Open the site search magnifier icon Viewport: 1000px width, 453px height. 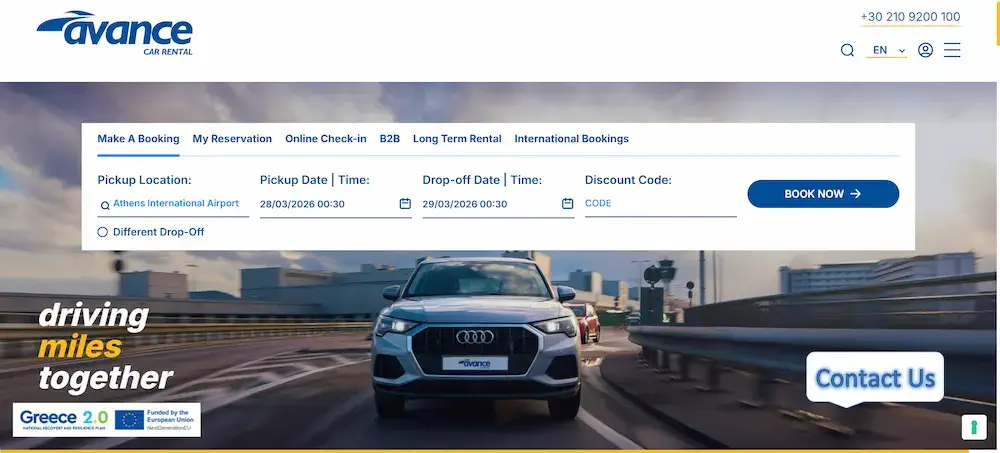(847, 50)
